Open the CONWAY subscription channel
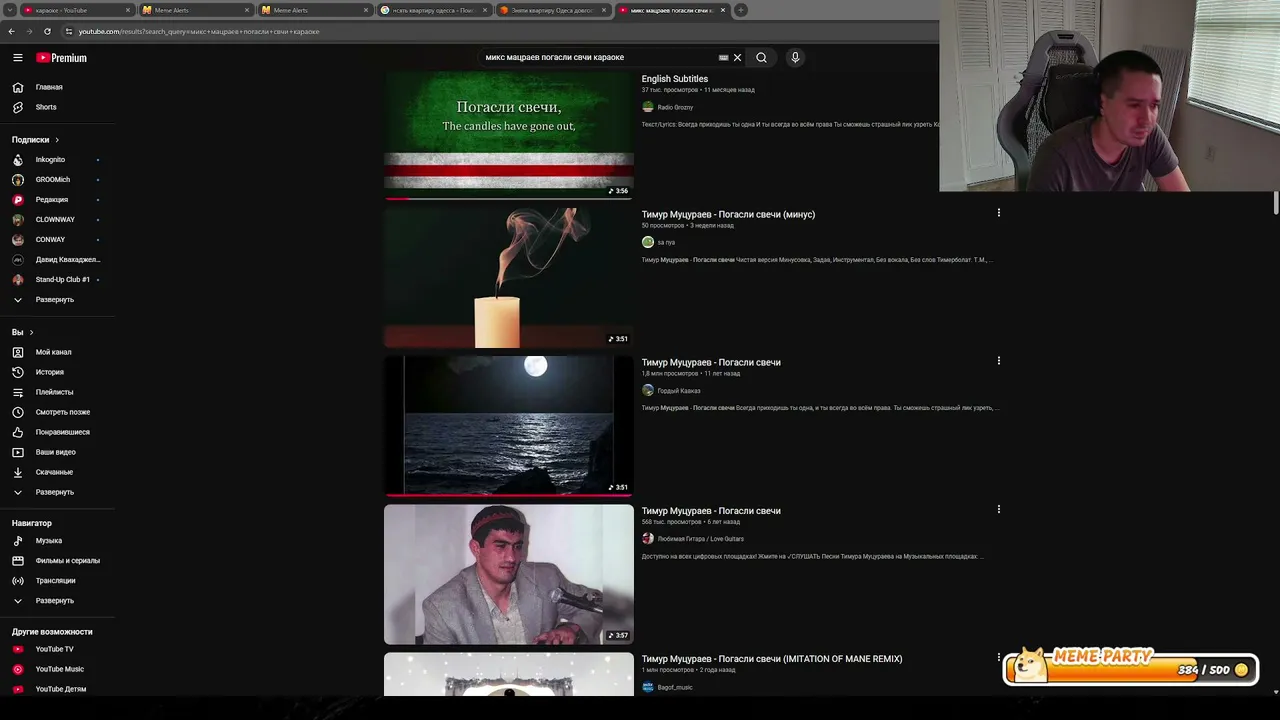 coord(57,240)
